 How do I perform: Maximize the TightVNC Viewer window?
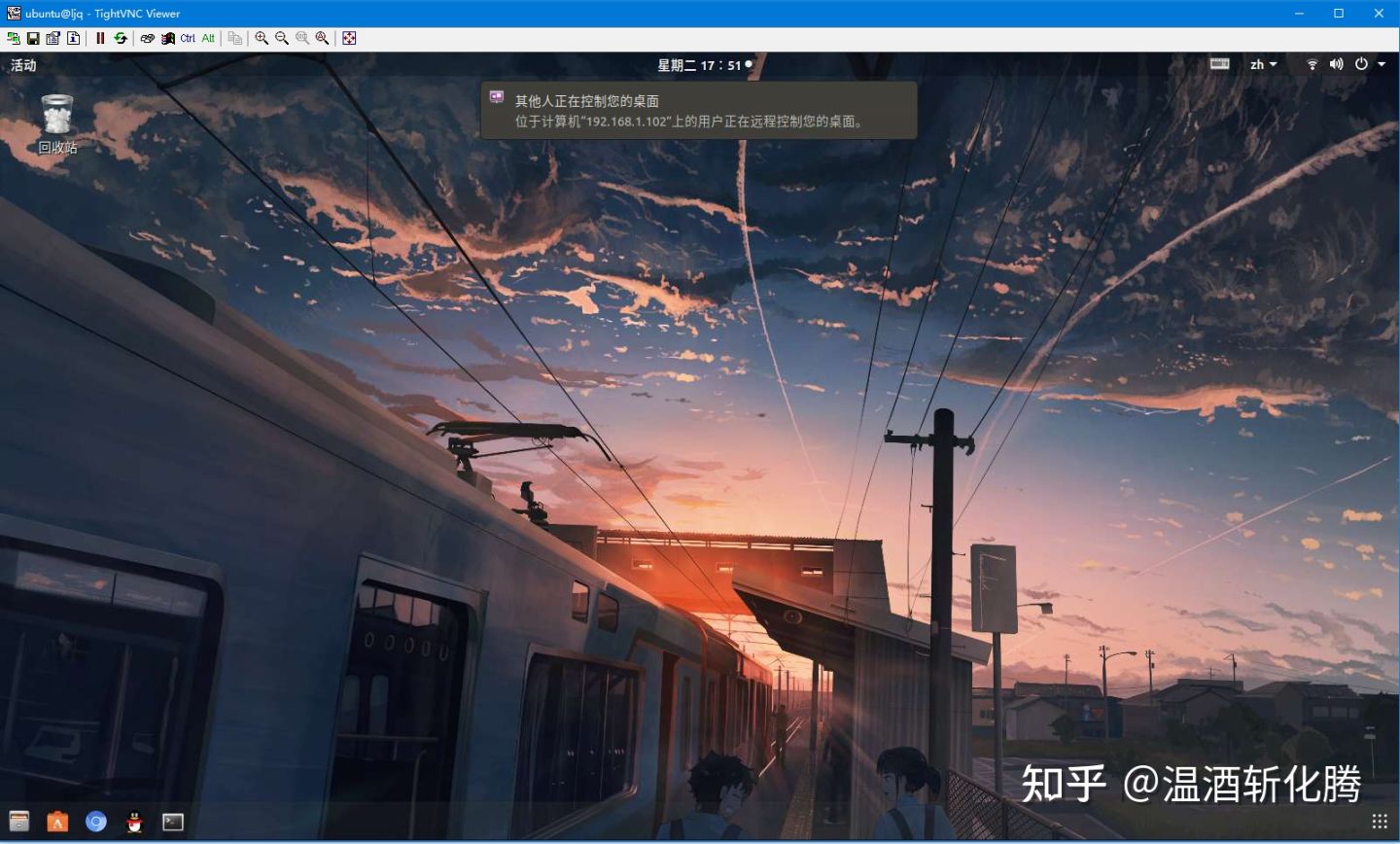(1339, 13)
